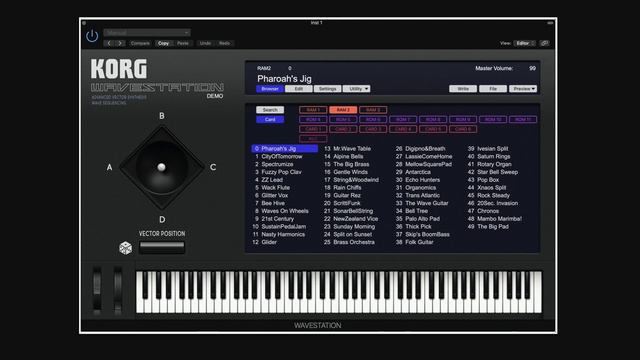Select the Card browse mode

[270, 120]
